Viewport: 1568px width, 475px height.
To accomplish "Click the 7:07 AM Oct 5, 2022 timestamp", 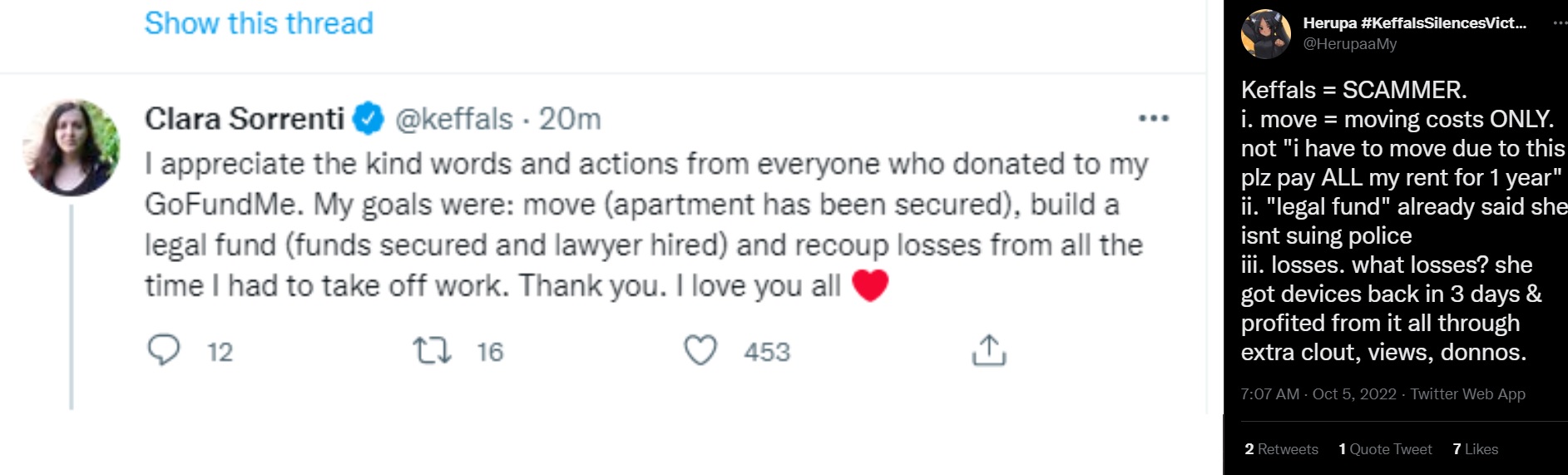I will point(1318,394).
